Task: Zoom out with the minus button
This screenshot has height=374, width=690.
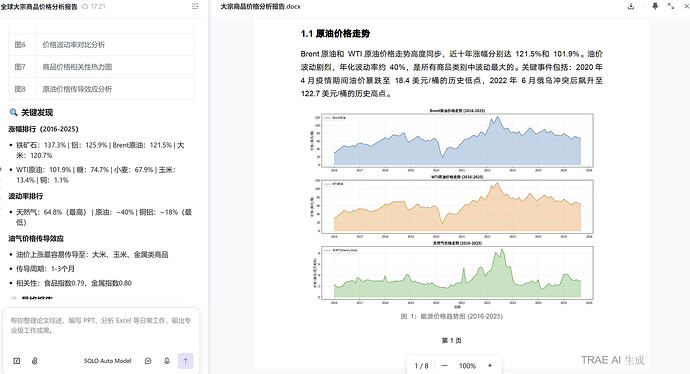Action: 444,366
